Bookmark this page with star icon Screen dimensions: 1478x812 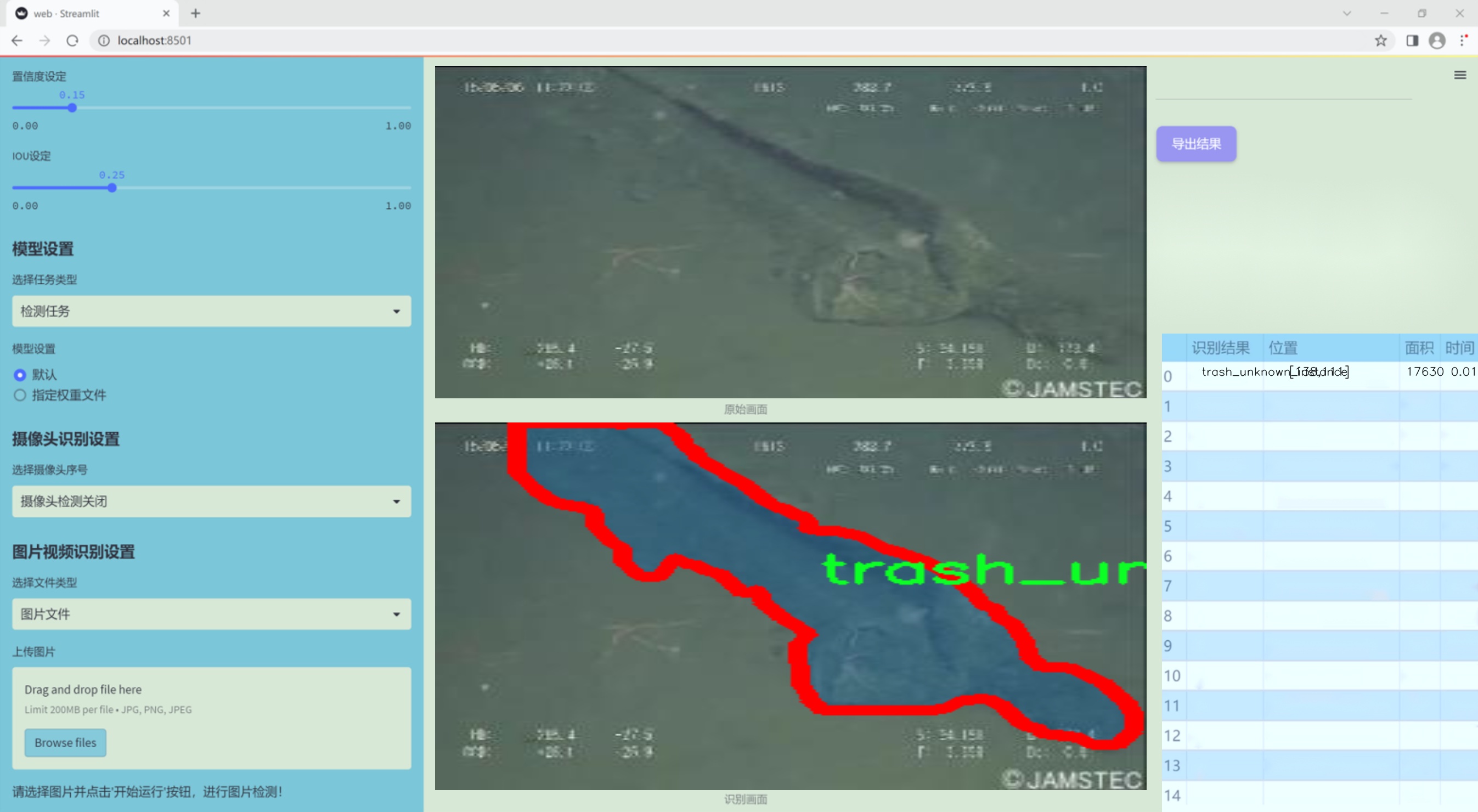pos(1380,41)
